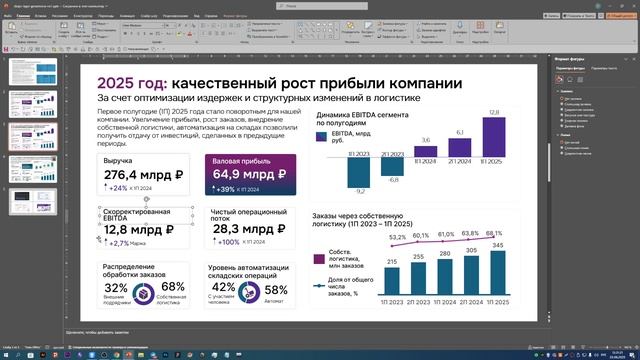Close the Формат фигуры pane

click(x=634, y=59)
